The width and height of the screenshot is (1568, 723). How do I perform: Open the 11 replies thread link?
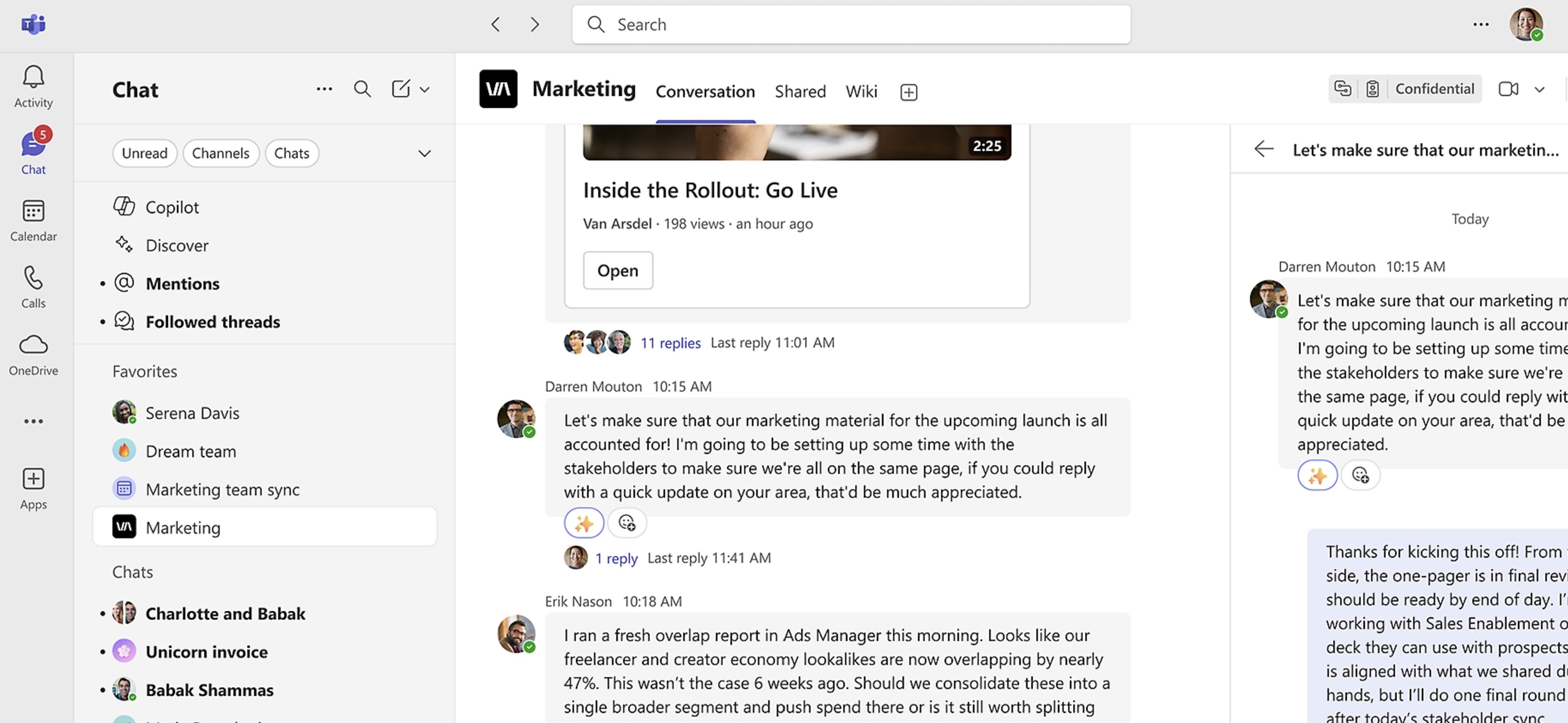(x=670, y=343)
